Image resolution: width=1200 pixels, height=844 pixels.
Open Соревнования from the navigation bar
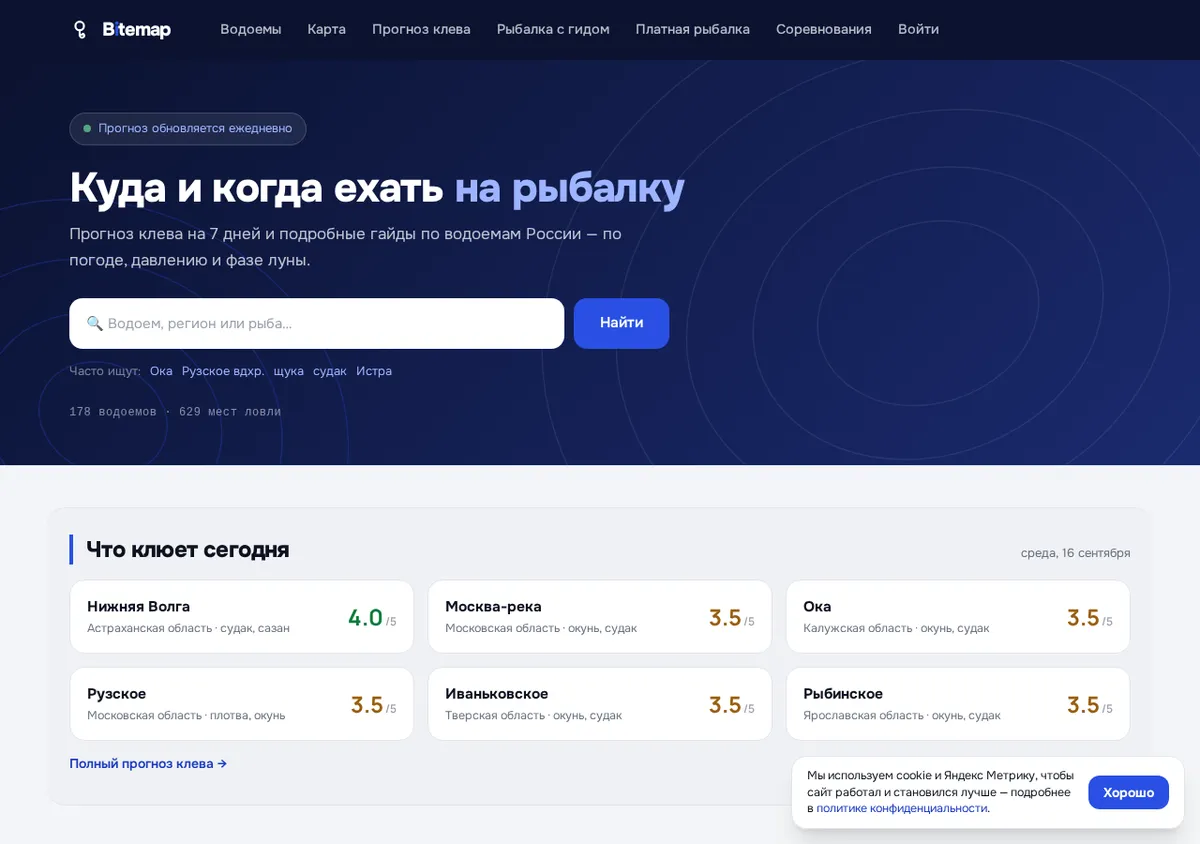coord(824,30)
